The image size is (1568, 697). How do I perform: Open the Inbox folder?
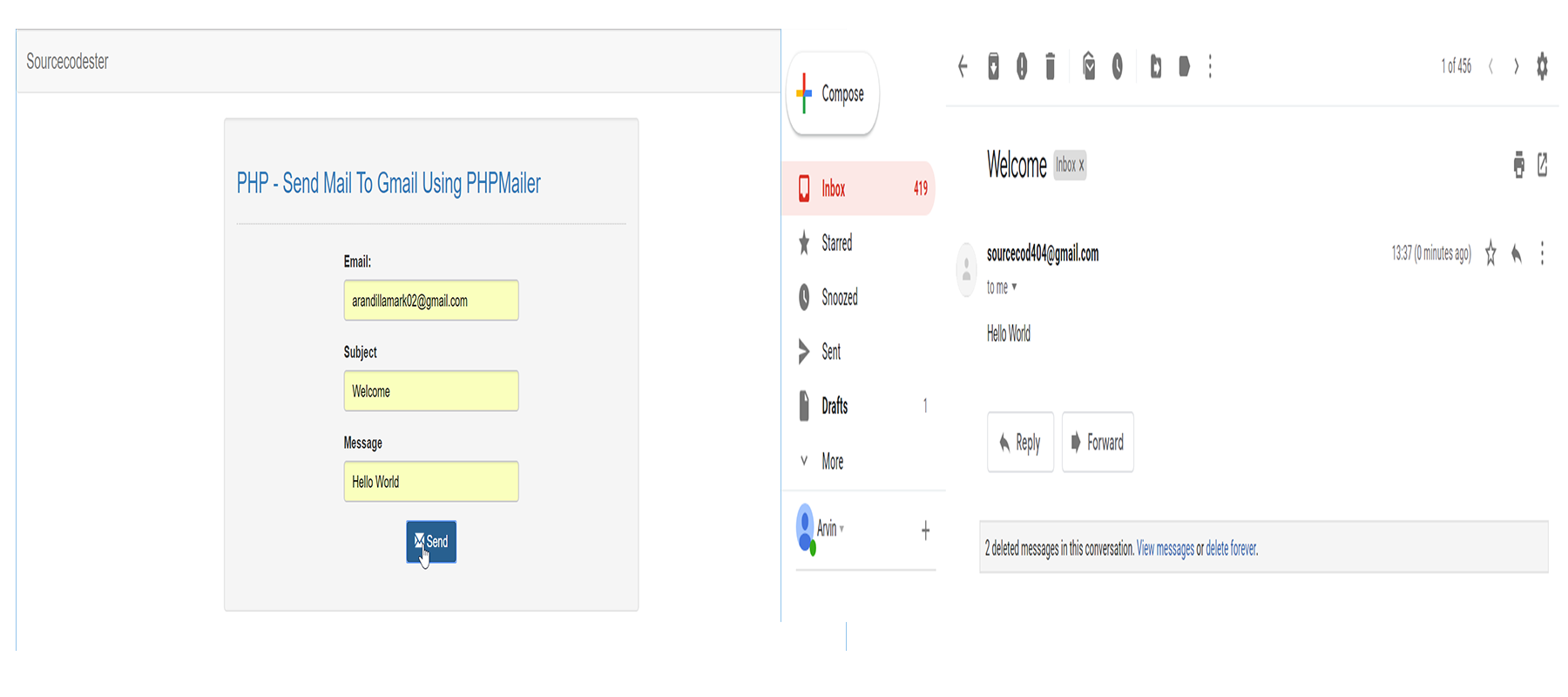point(859,188)
